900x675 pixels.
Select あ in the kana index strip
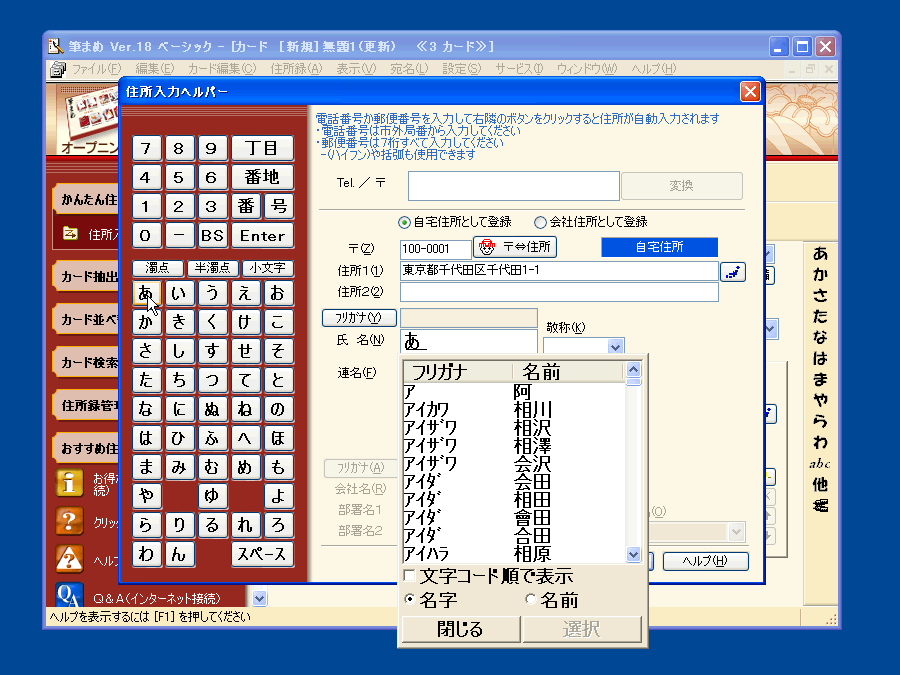(820, 253)
